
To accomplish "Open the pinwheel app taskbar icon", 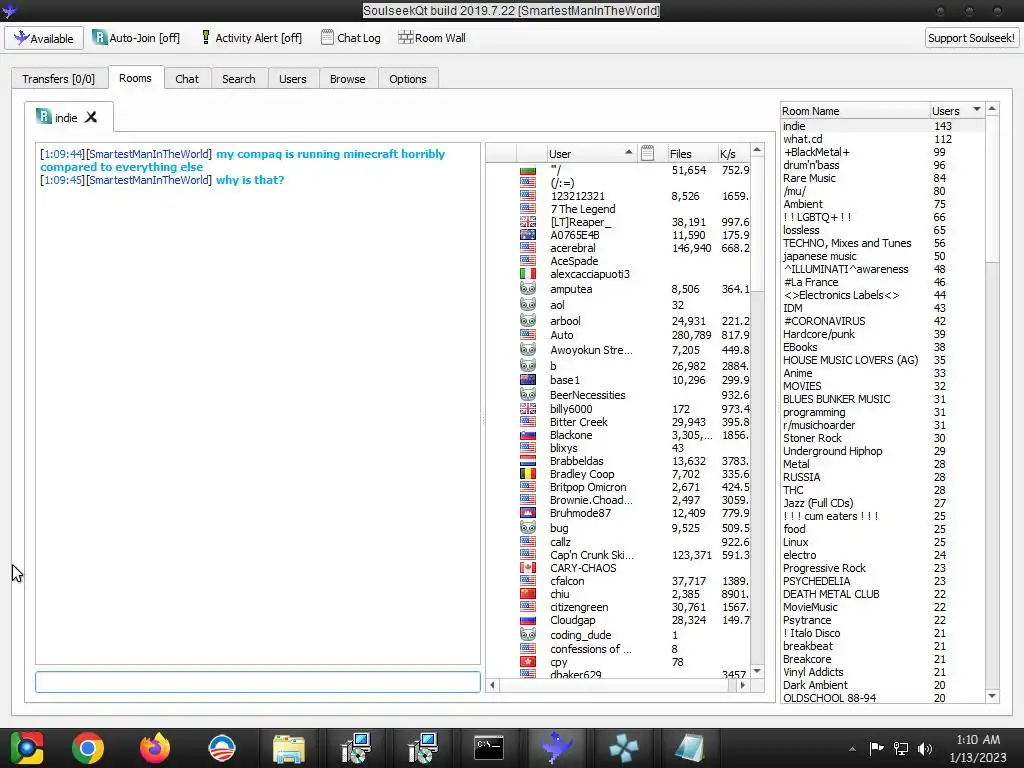I will point(622,748).
